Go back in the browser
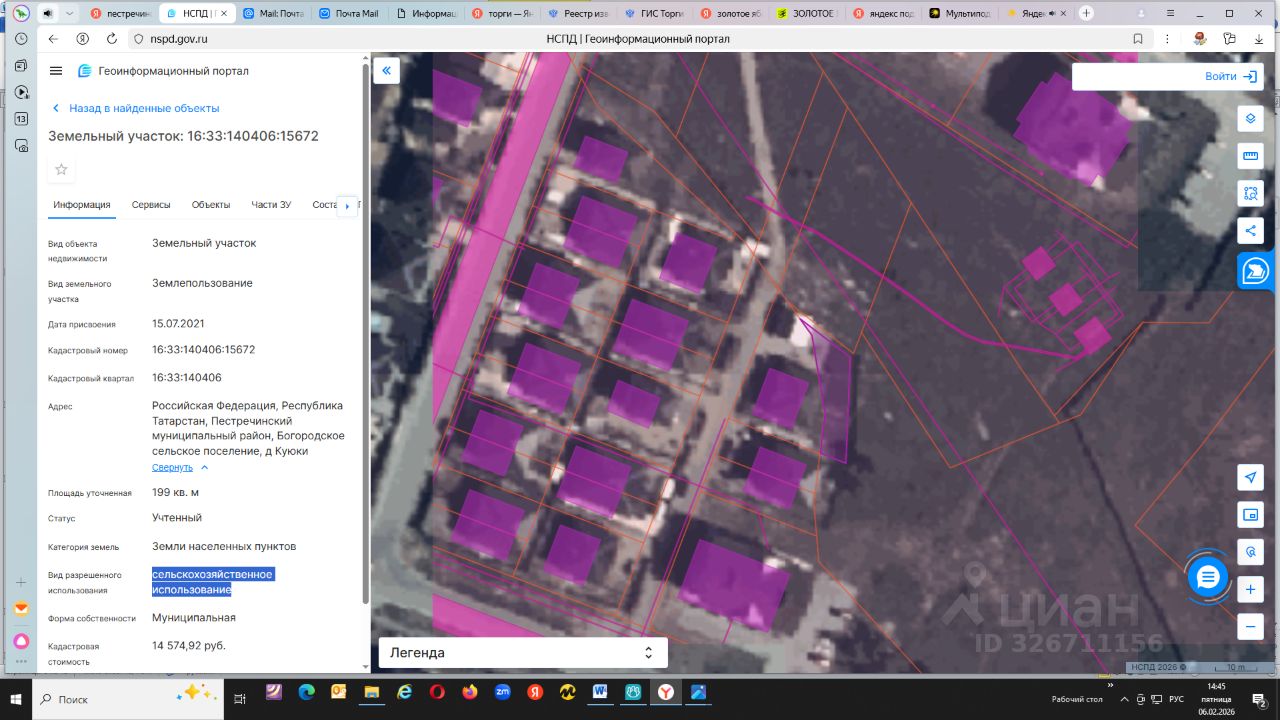 click(x=52, y=39)
